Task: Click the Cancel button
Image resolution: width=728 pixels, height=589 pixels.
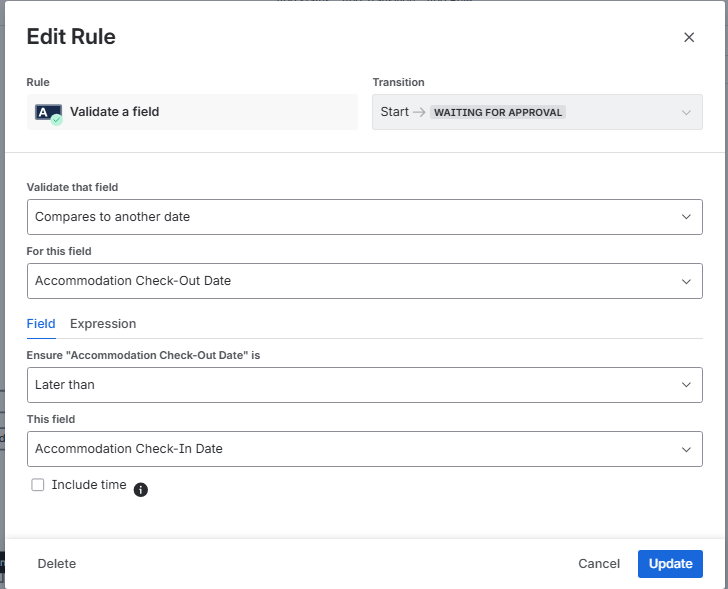Action: [599, 563]
